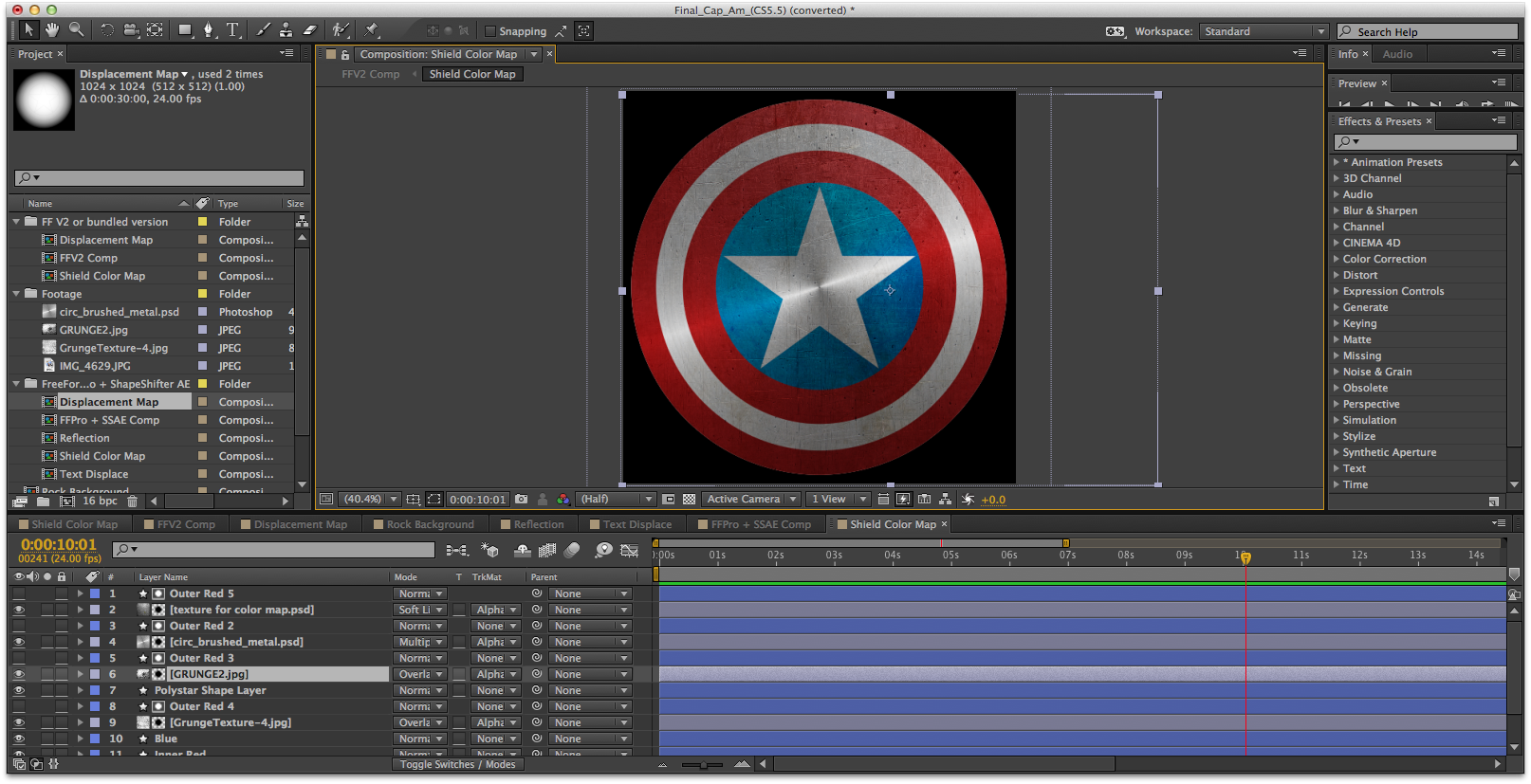Click the 16 bpc color depth button
This screenshot has width=1531, height=784.
(x=100, y=501)
